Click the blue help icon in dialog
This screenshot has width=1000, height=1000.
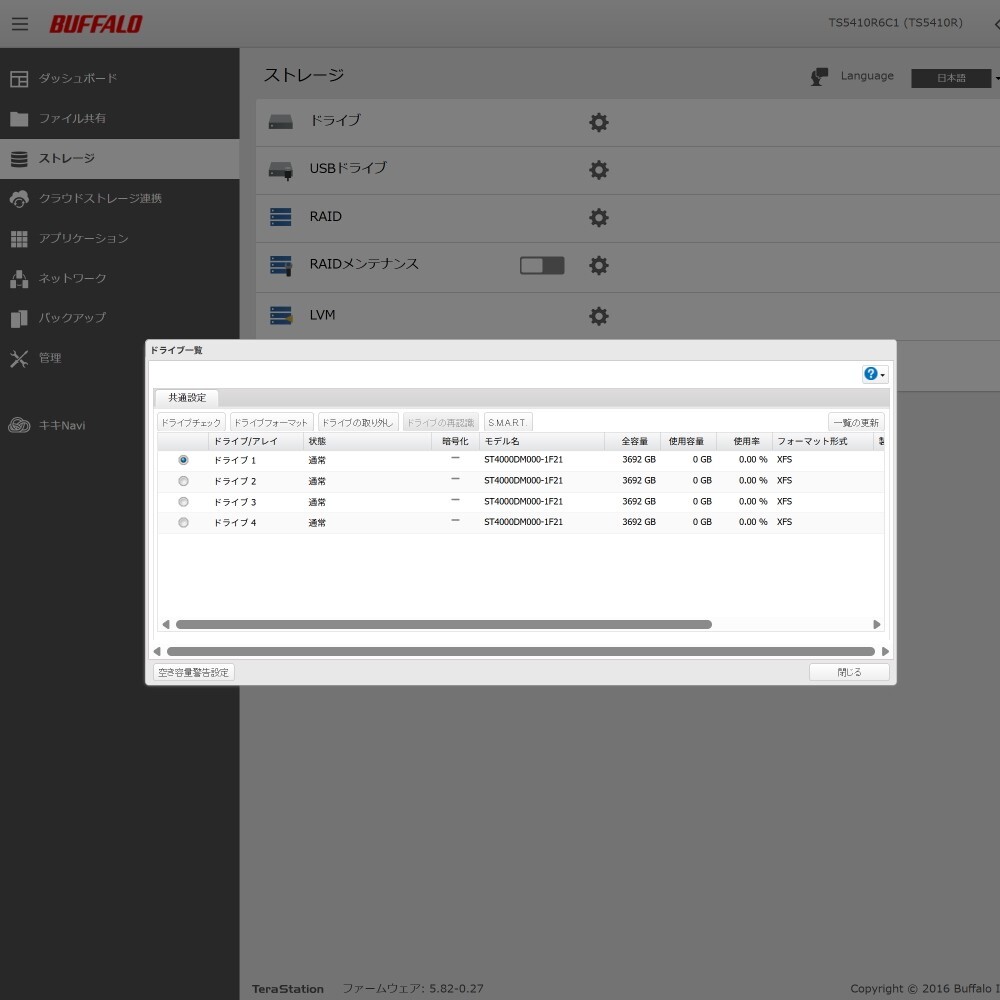point(870,374)
